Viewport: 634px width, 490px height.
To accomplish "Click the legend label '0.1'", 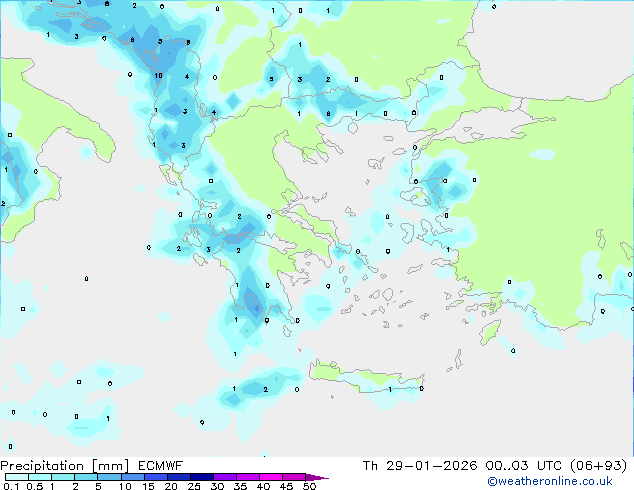I will [11, 486].
